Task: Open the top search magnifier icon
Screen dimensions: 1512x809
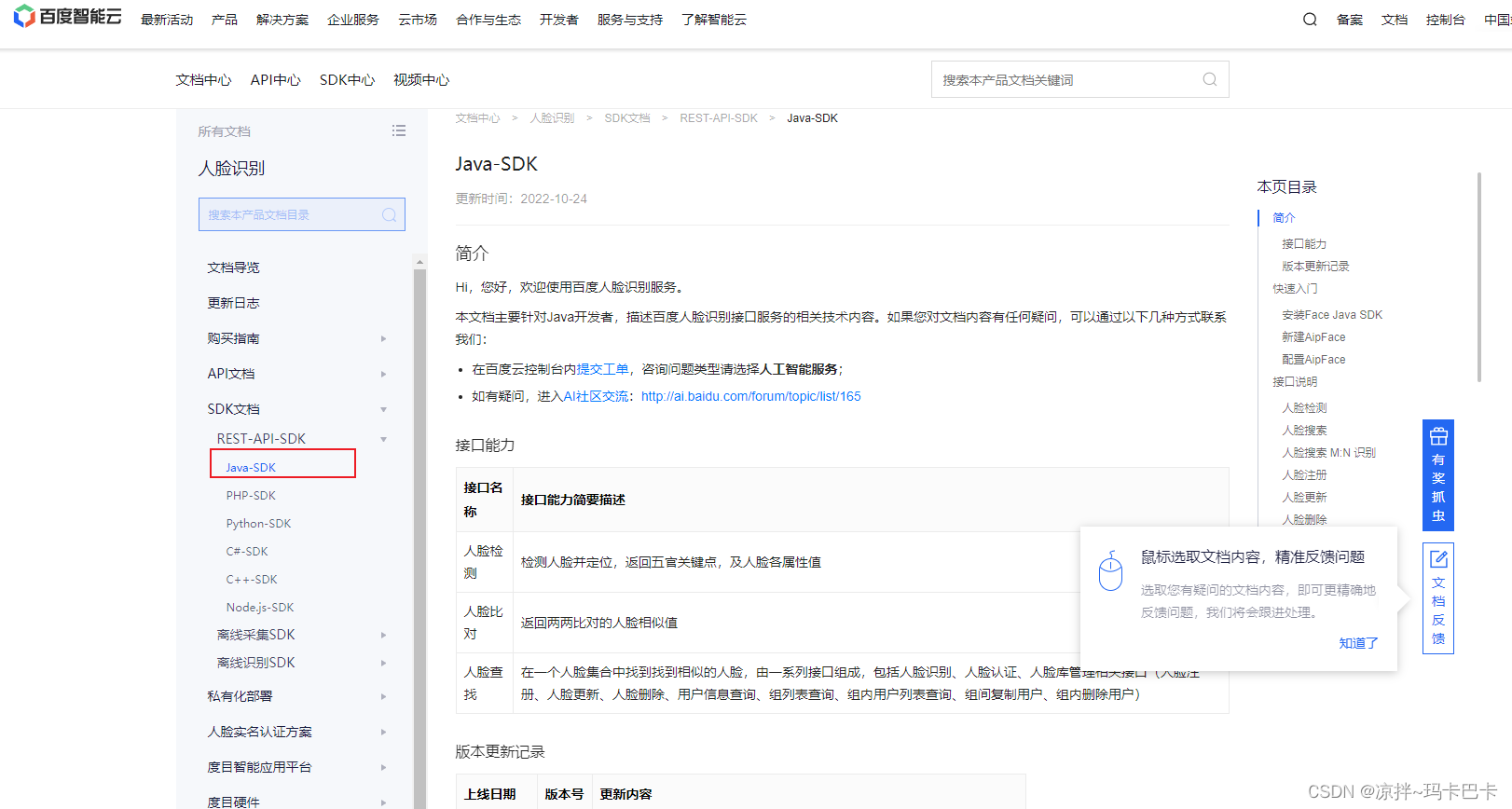Action: pos(1310,20)
